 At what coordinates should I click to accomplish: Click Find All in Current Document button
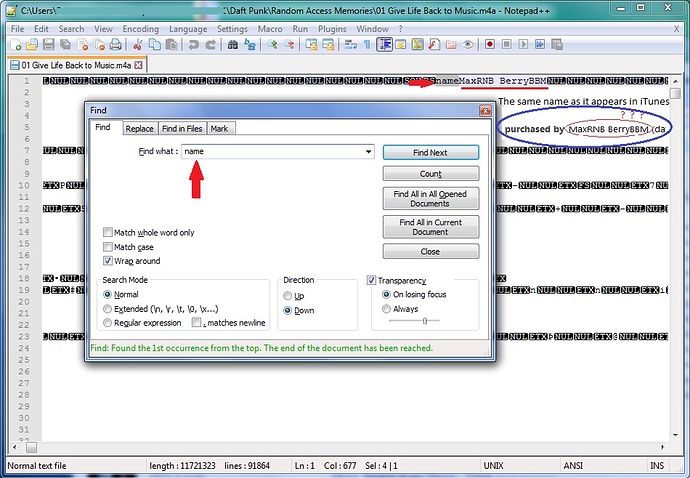pos(431,227)
